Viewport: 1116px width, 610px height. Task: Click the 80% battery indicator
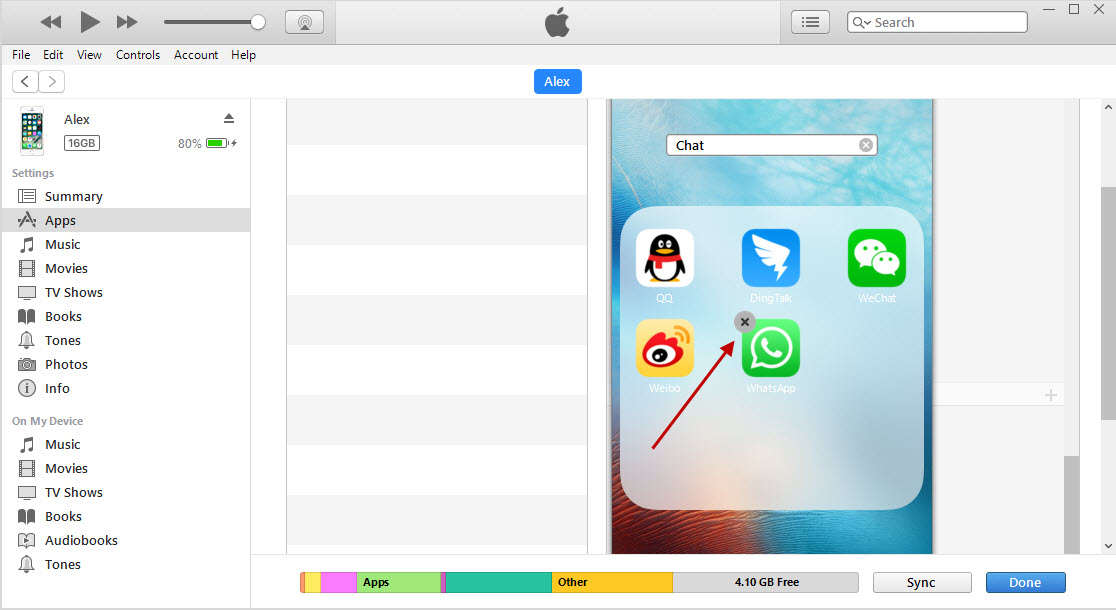(x=207, y=143)
